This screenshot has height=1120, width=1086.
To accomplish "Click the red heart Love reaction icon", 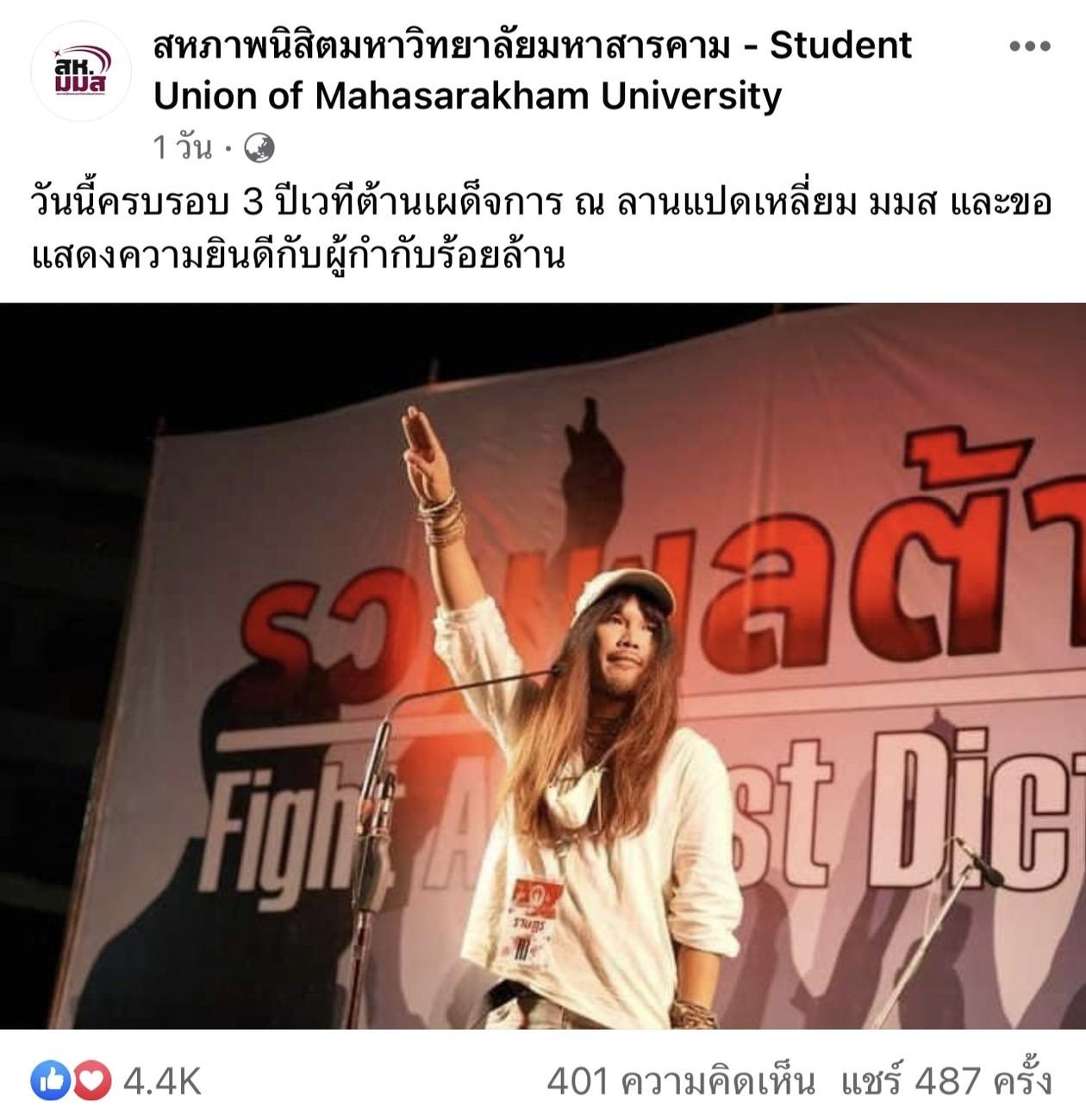I will [x=90, y=1080].
